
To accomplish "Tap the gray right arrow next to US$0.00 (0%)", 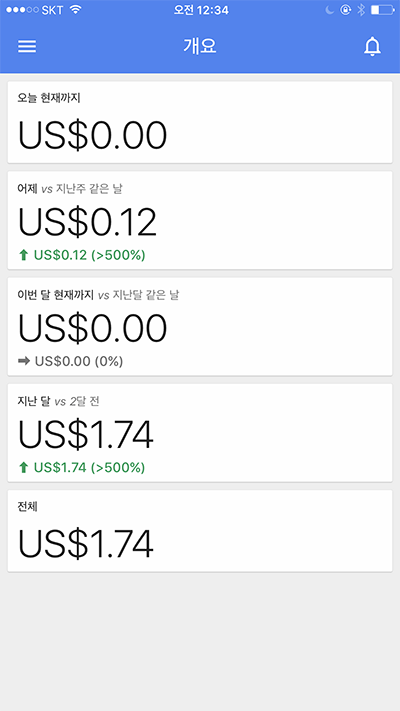I will (24, 361).
